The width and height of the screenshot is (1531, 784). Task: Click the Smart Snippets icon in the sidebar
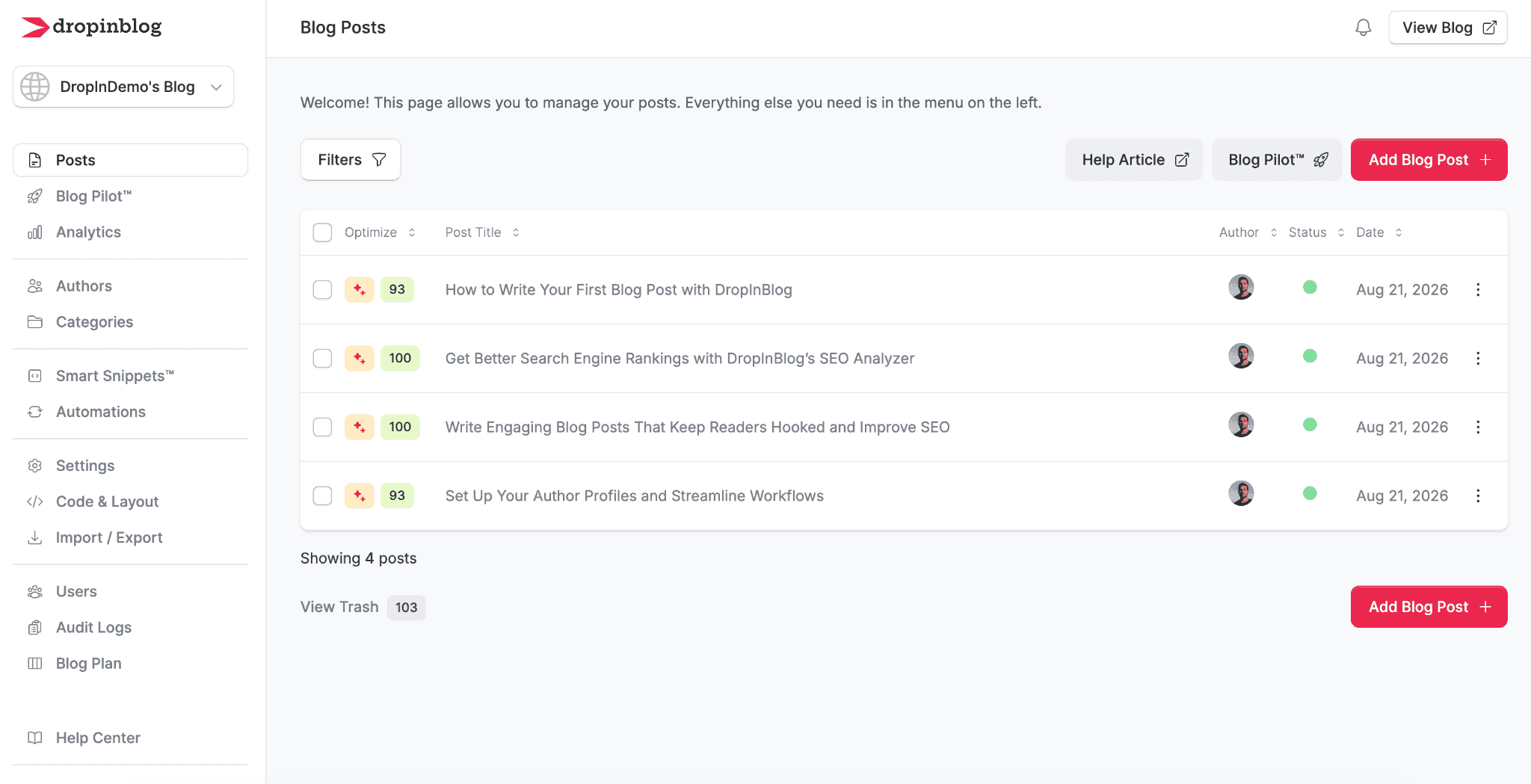(x=35, y=376)
